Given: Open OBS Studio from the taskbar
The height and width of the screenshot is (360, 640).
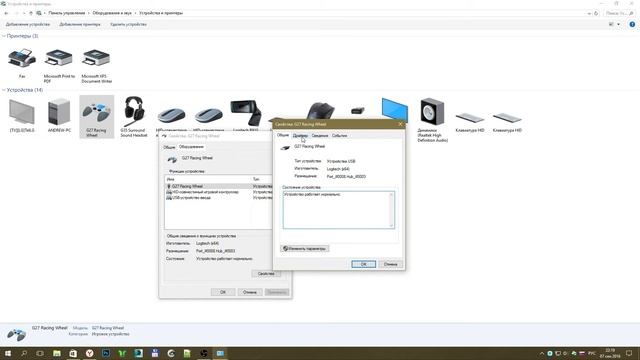Looking at the screenshot, I should click(204, 353).
